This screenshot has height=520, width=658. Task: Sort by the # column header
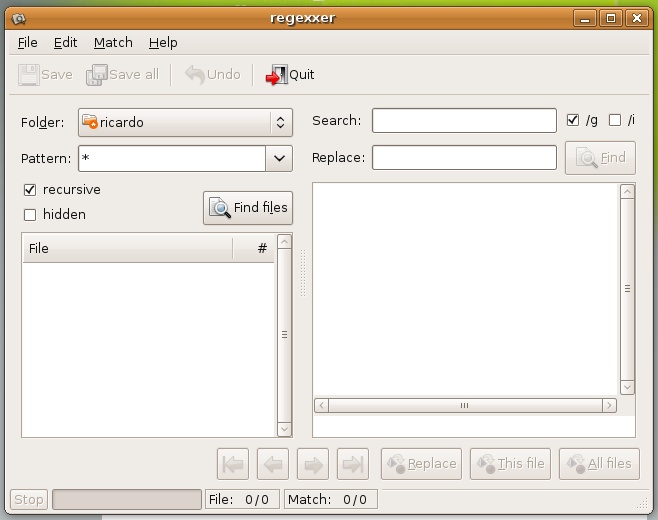[254, 248]
